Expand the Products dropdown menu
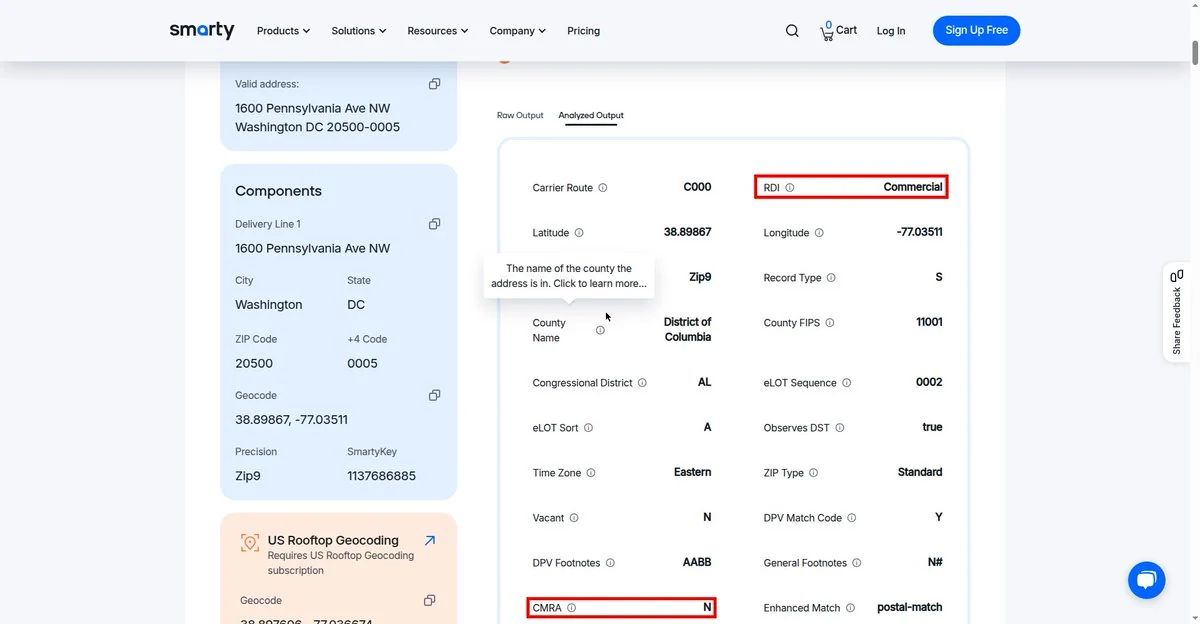The width and height of the screenshot is (1200, 624). 283,31
